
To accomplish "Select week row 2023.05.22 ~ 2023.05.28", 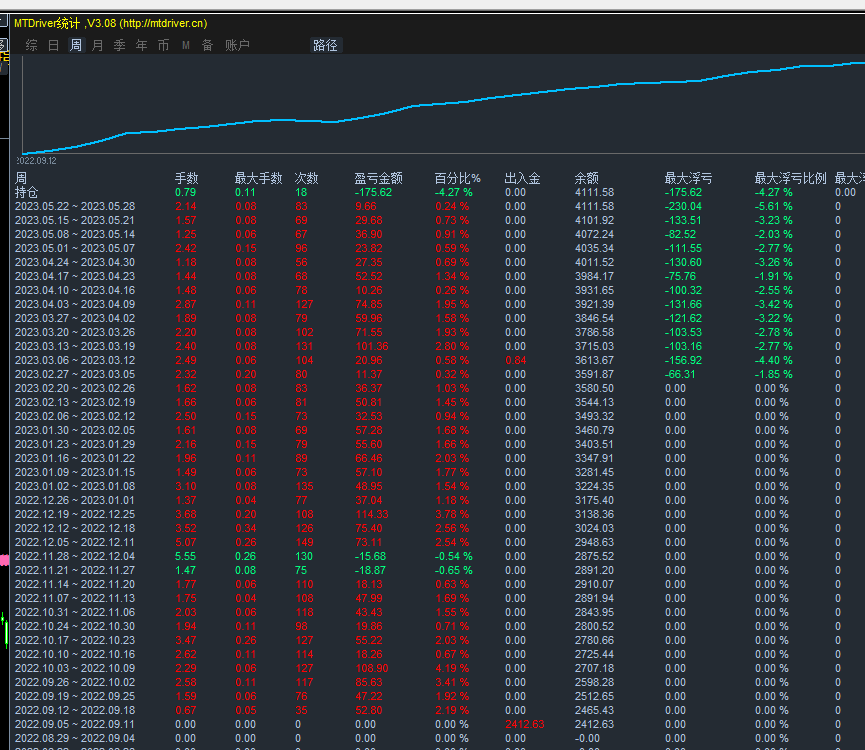I will click(74, 206).
